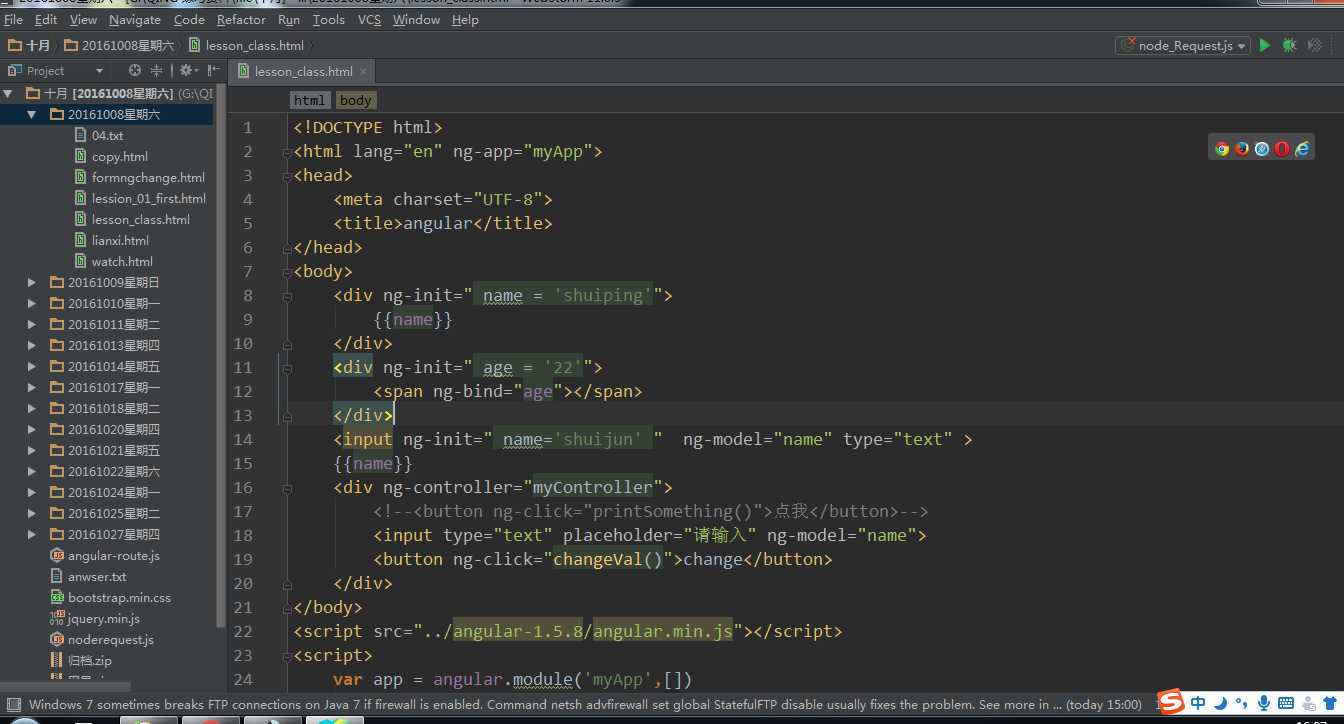
Task: Click lesson_class.html breadcrumb in navigation bar
Action: coord(246,45)
